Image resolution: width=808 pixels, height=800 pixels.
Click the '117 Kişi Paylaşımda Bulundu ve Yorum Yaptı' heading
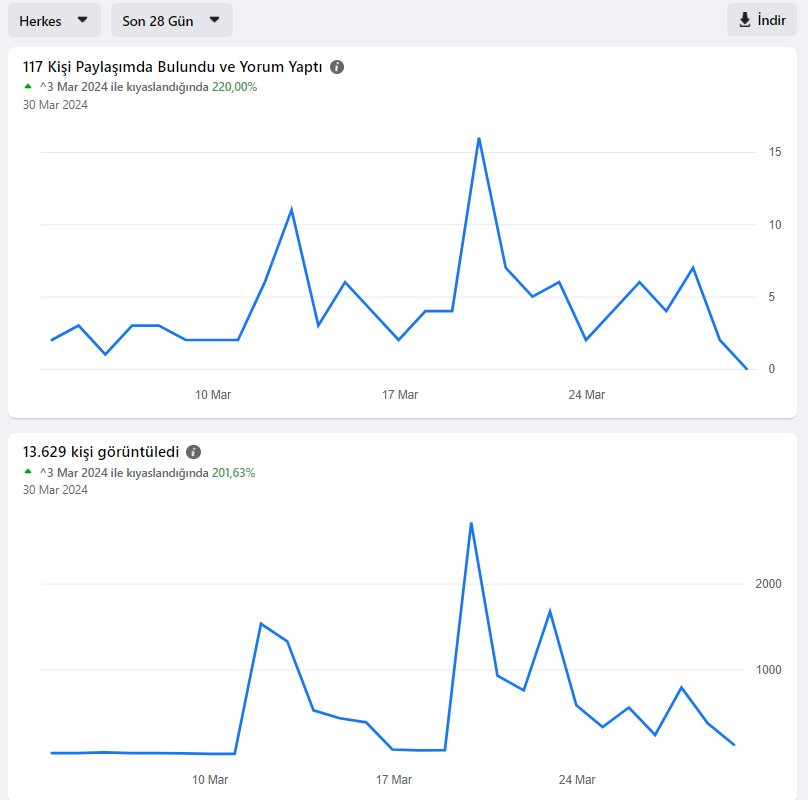tap(172, 67)
